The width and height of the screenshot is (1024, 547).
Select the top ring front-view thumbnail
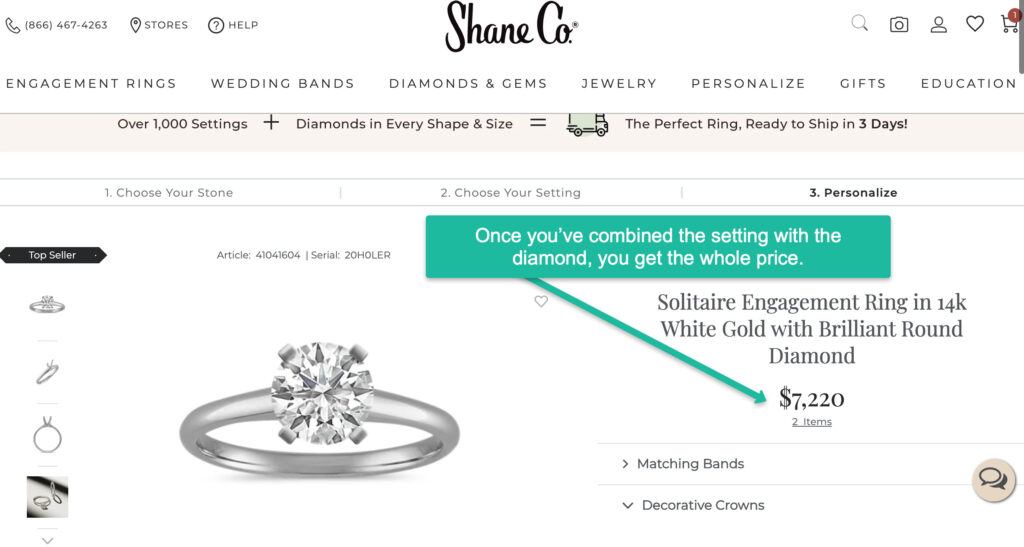(47, 305)
